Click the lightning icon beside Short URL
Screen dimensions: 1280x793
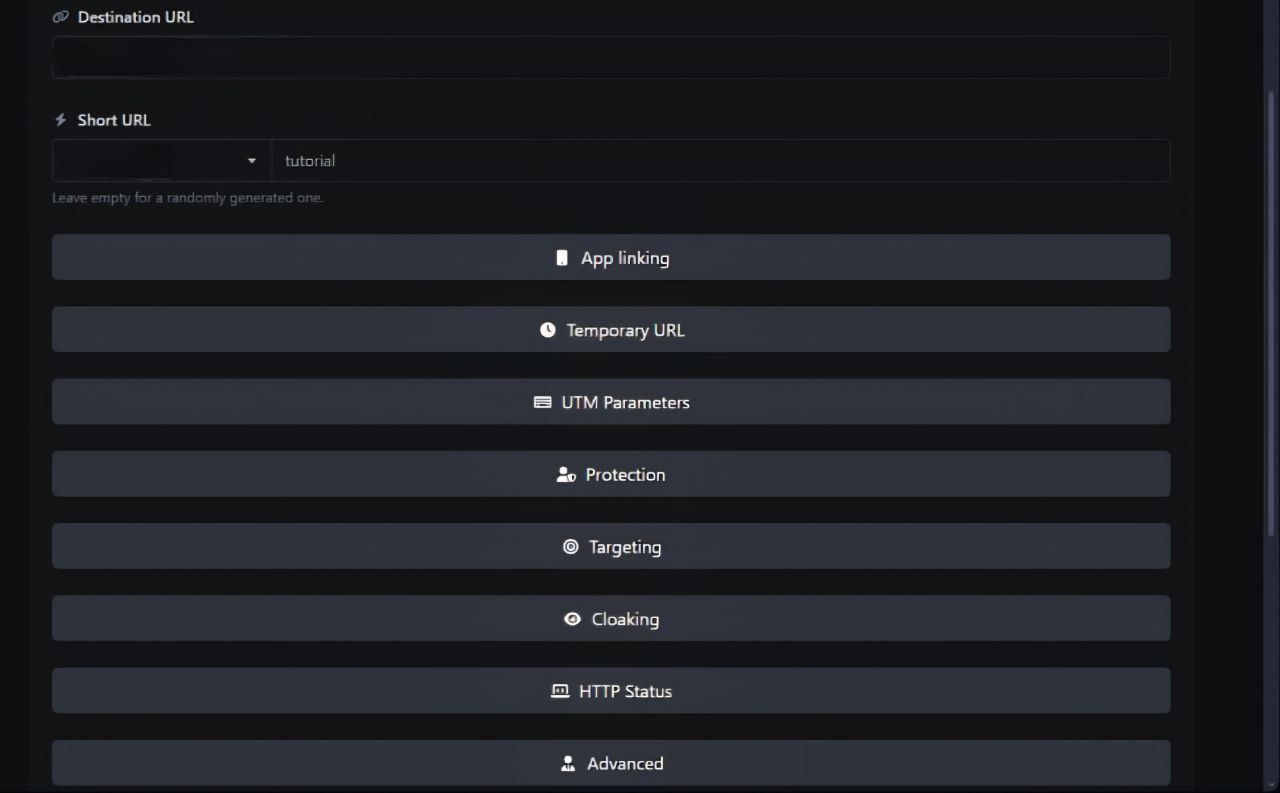(59, 119)
